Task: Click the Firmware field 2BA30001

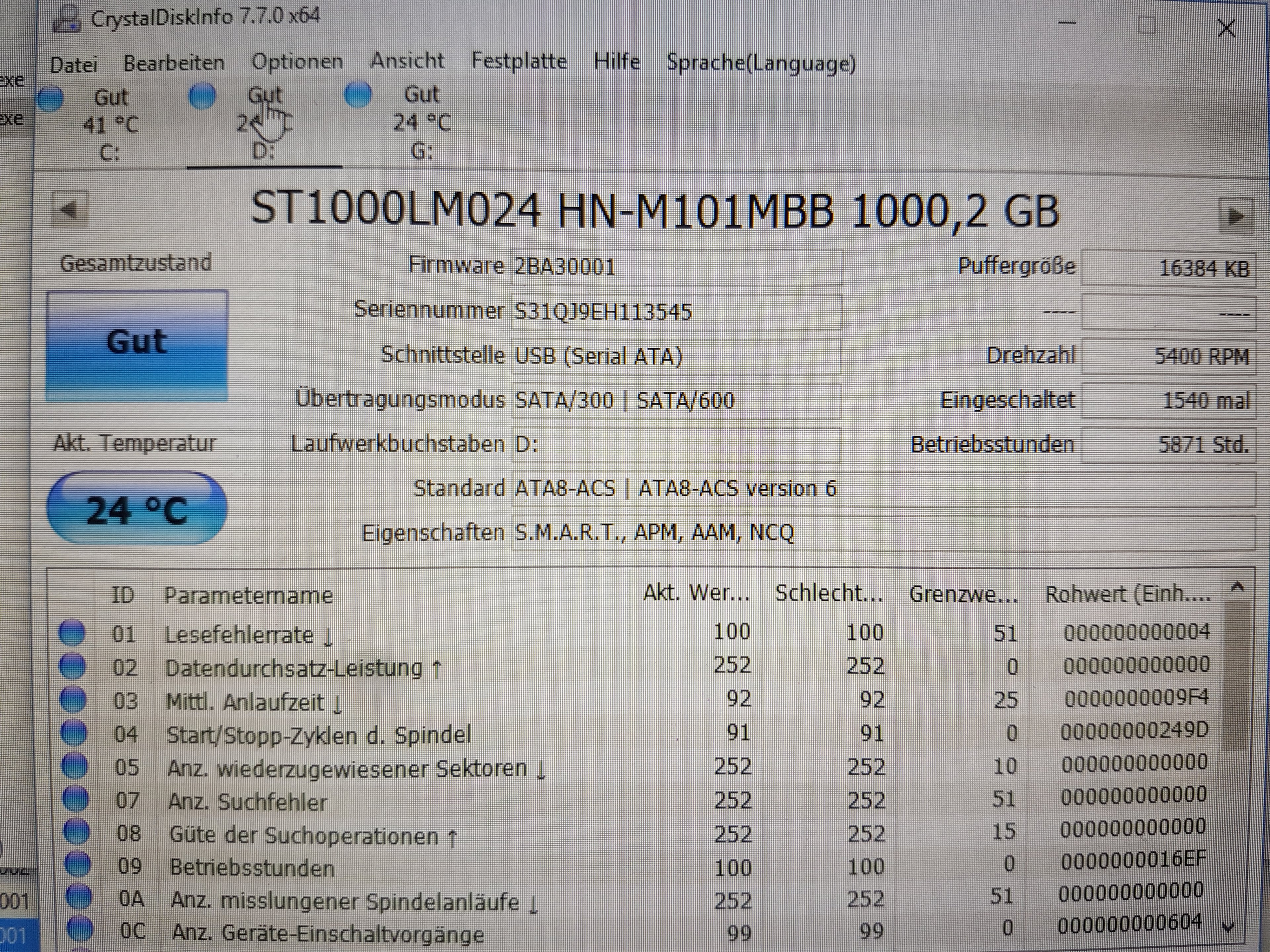Action: pyautogui.click(x=676, y=267)
